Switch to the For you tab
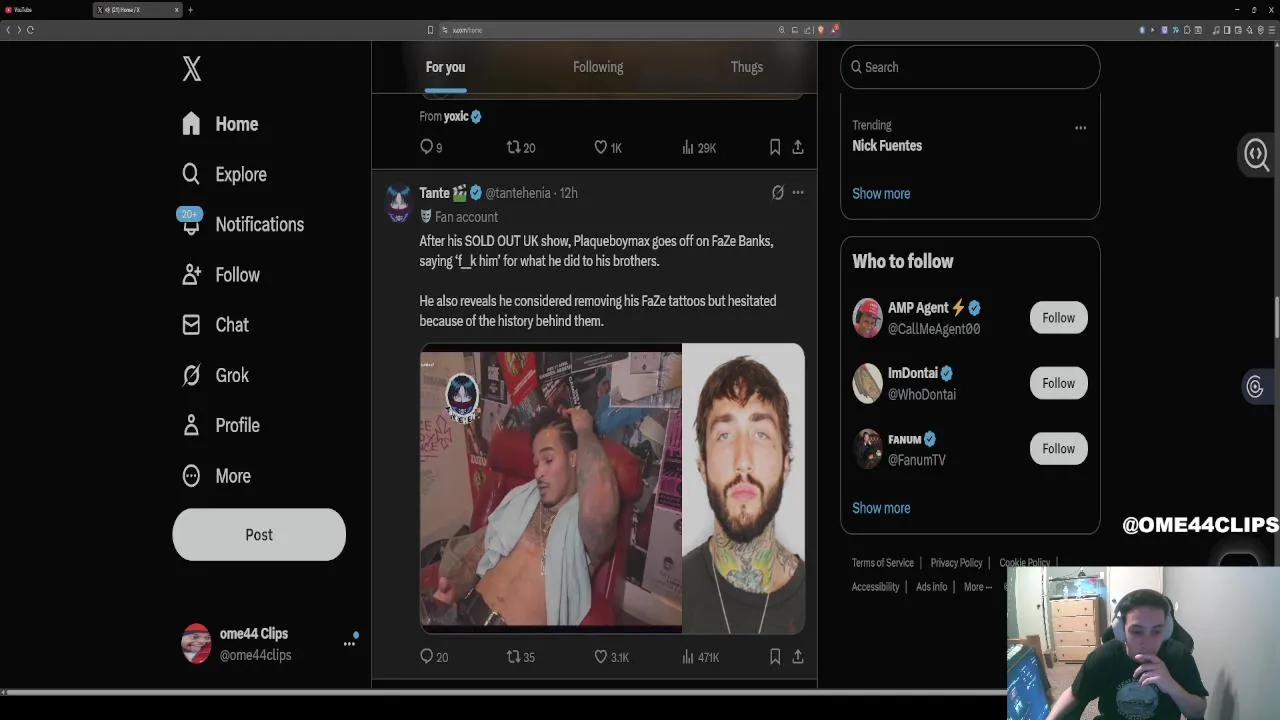The height and width of the screenshot is (720, 1280). [x=445, y=67]
